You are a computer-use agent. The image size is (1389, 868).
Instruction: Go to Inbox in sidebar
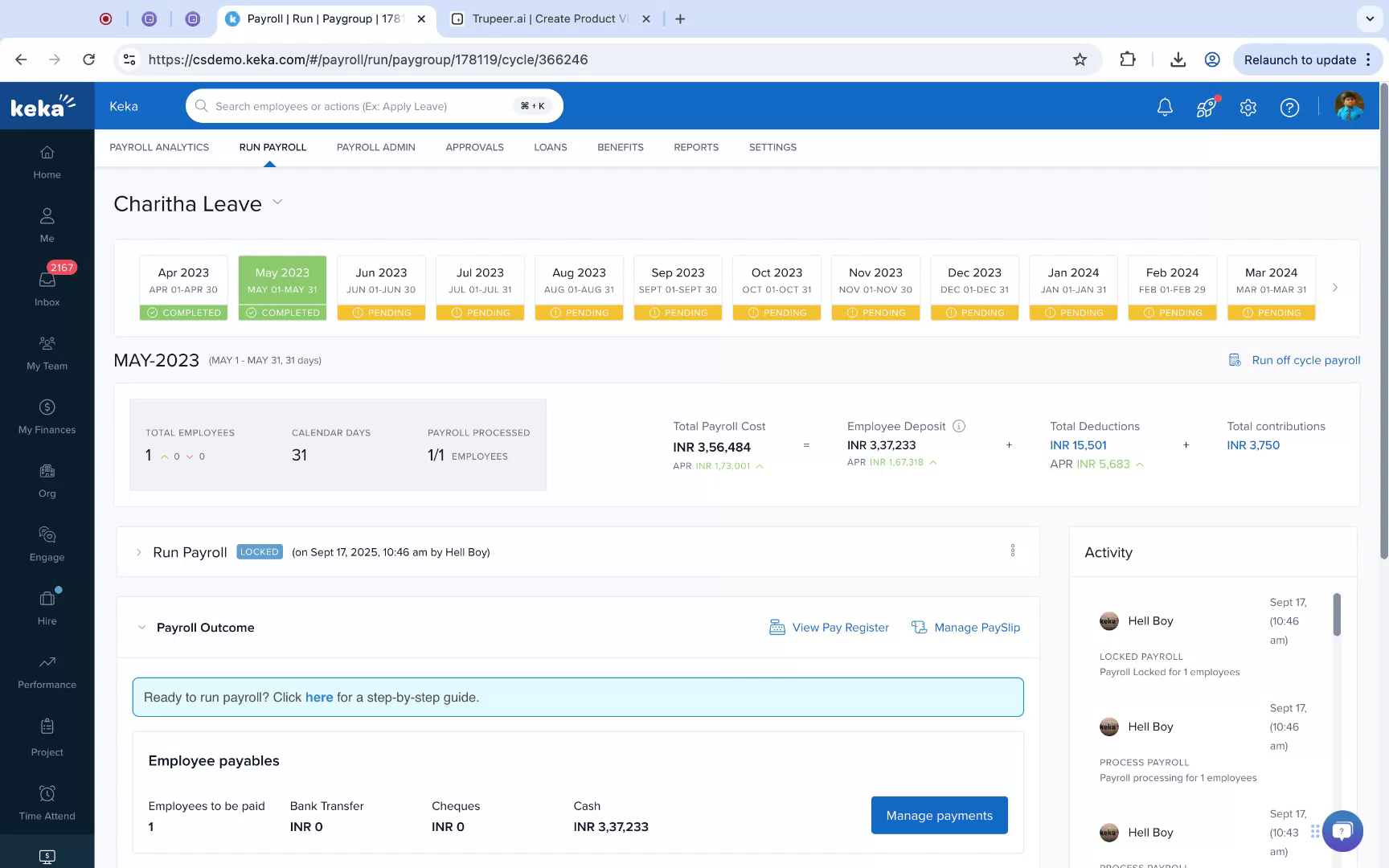[x=47, y=288]
